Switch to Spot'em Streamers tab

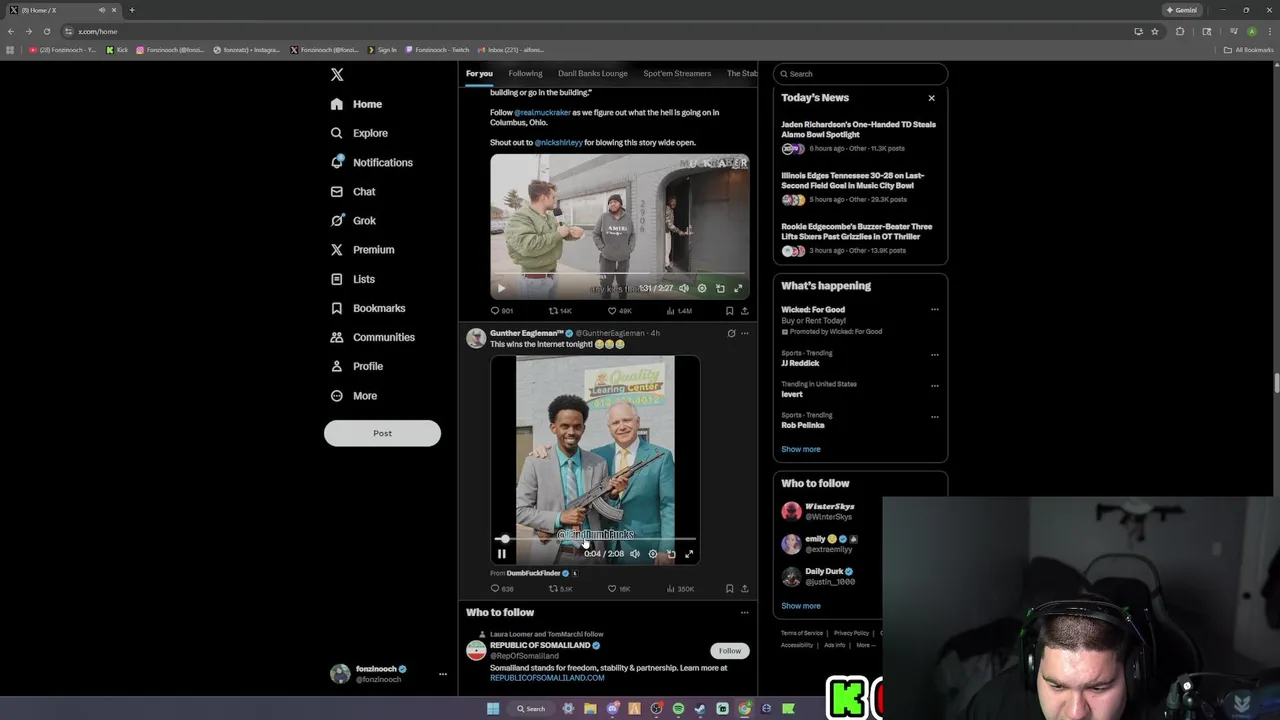pyautogui.click(x=677, y=73)
